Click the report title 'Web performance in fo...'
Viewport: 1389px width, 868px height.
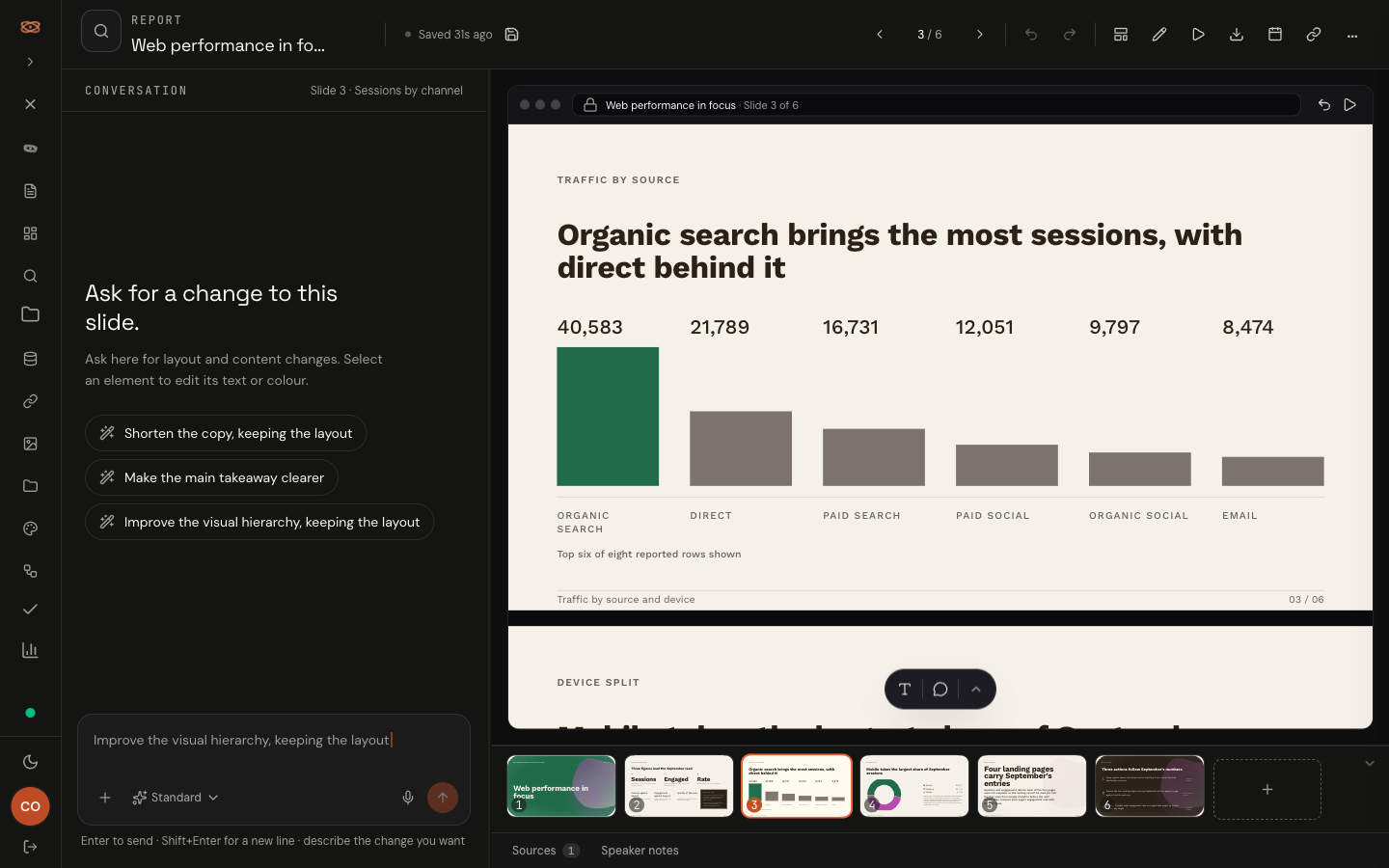click(x=228, y=45)
